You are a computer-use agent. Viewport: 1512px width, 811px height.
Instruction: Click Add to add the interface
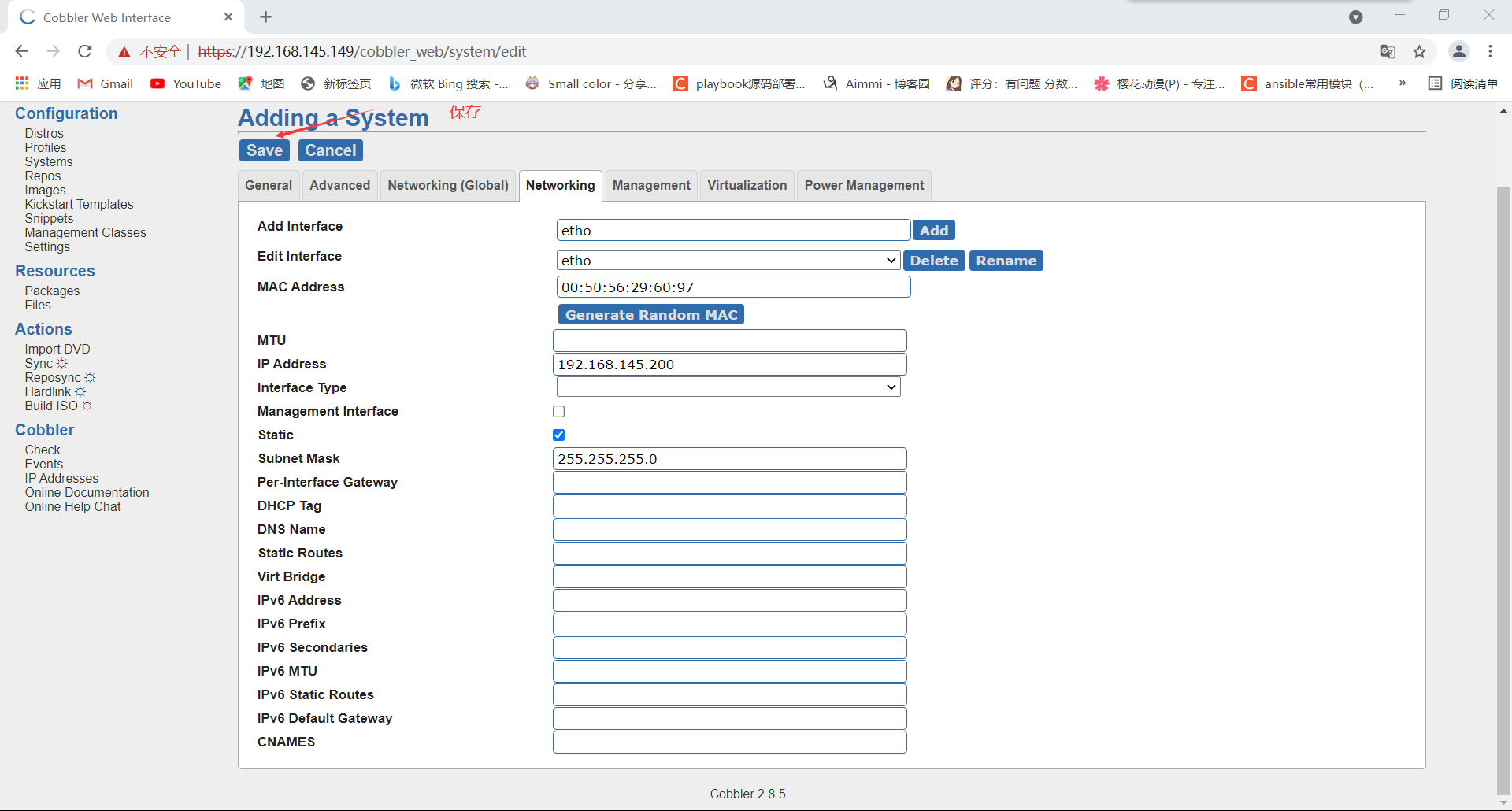[x=934, y=231]
